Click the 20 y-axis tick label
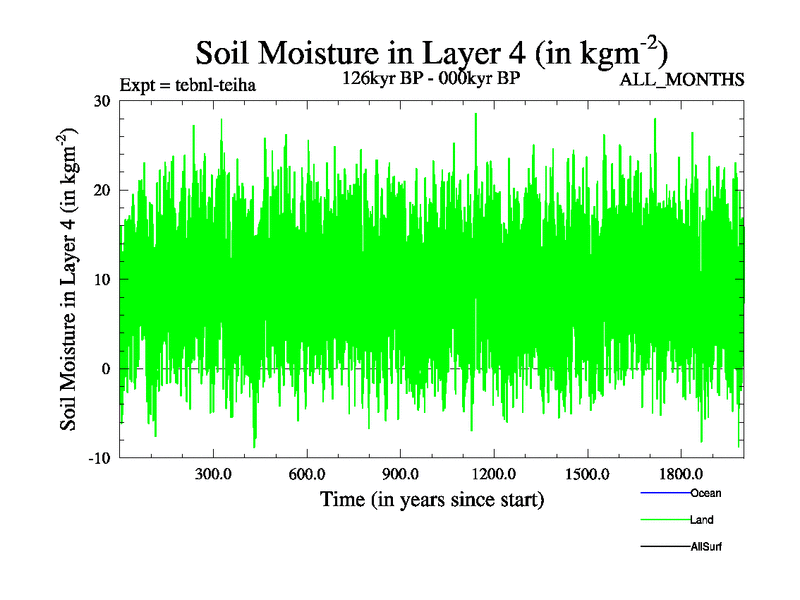800x600 pixels. tap(100, 190)
